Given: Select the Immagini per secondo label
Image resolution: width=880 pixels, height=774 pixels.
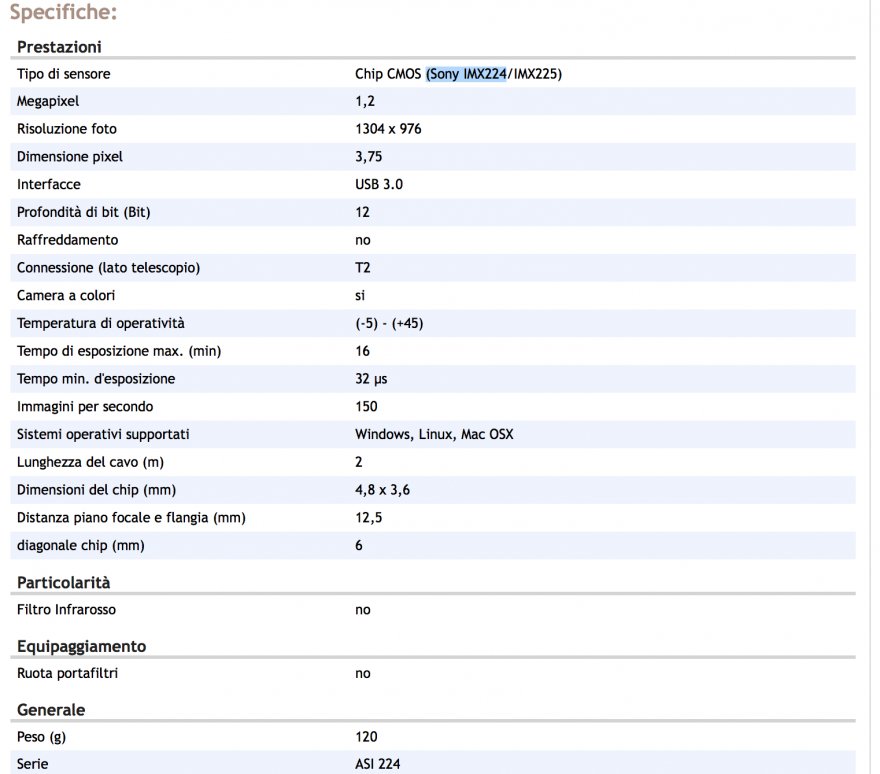Looking at the screenshot, I should tap(85, 407).
